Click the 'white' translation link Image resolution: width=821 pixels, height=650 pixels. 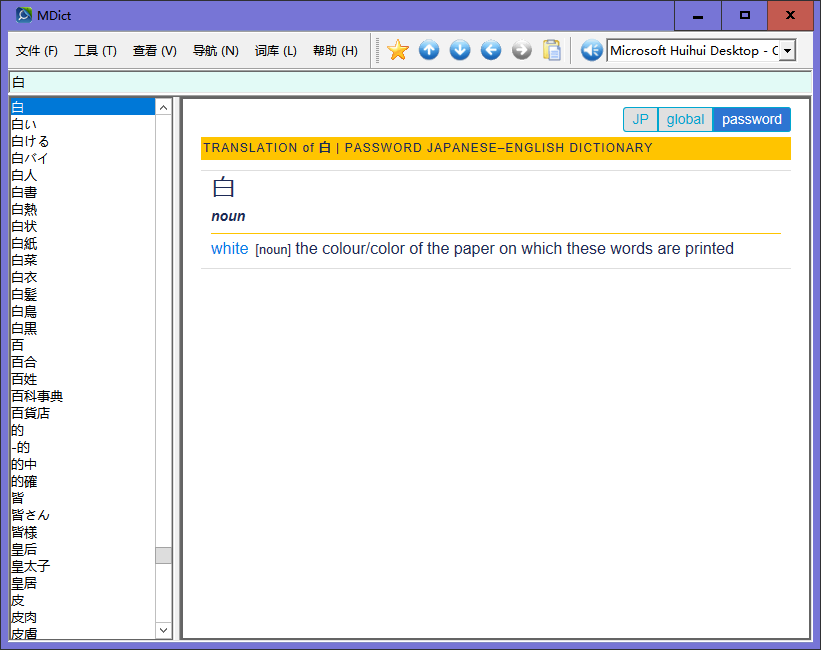pyautogui.click(x=229, y=249)
